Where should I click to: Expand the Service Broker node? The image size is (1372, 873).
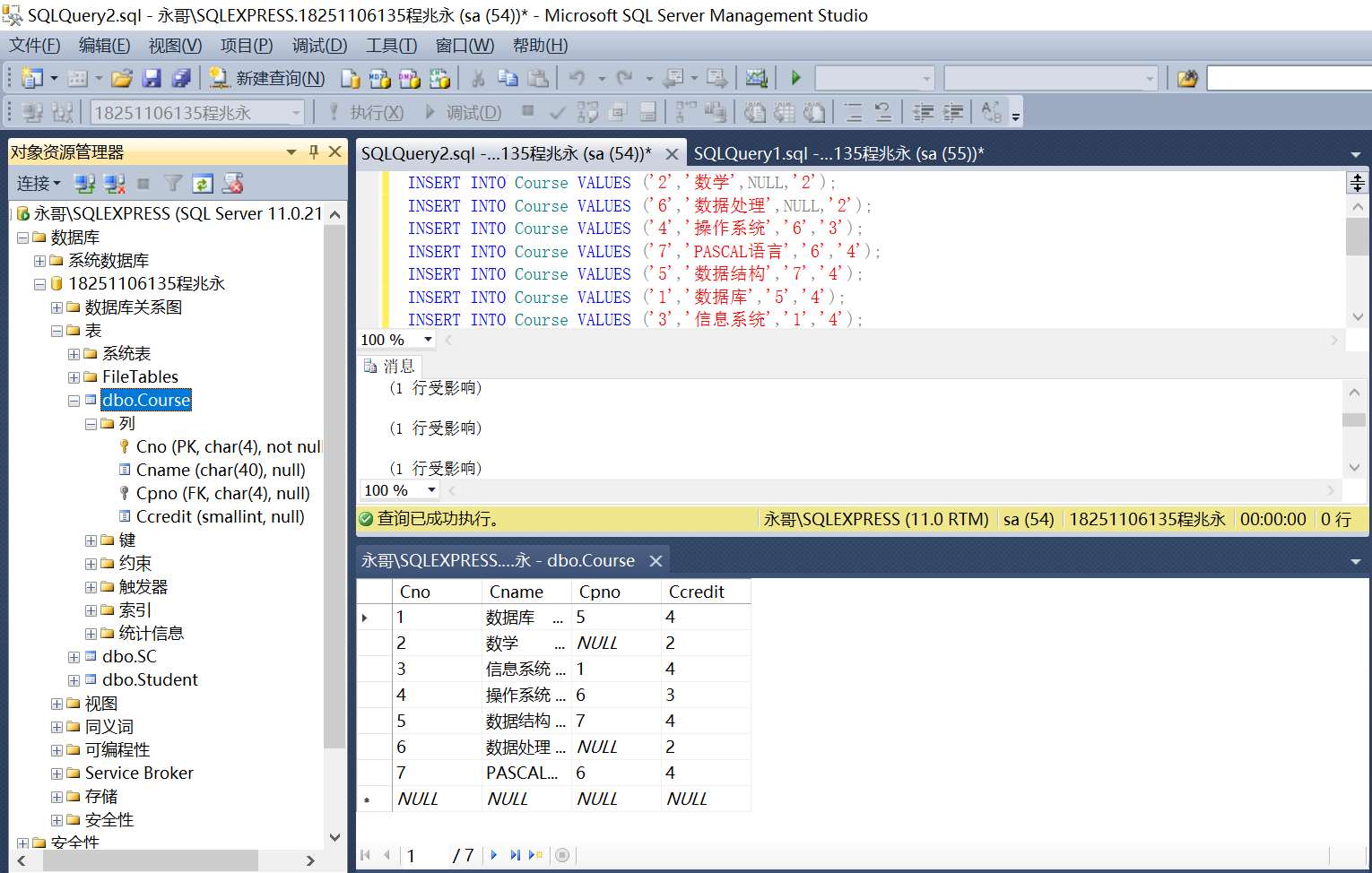pyautogui.click(x=56, y=774)
